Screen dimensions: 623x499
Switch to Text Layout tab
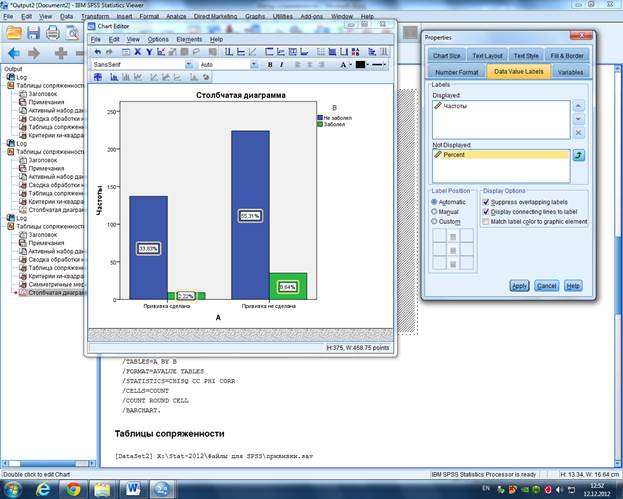[x=487, y=56]
